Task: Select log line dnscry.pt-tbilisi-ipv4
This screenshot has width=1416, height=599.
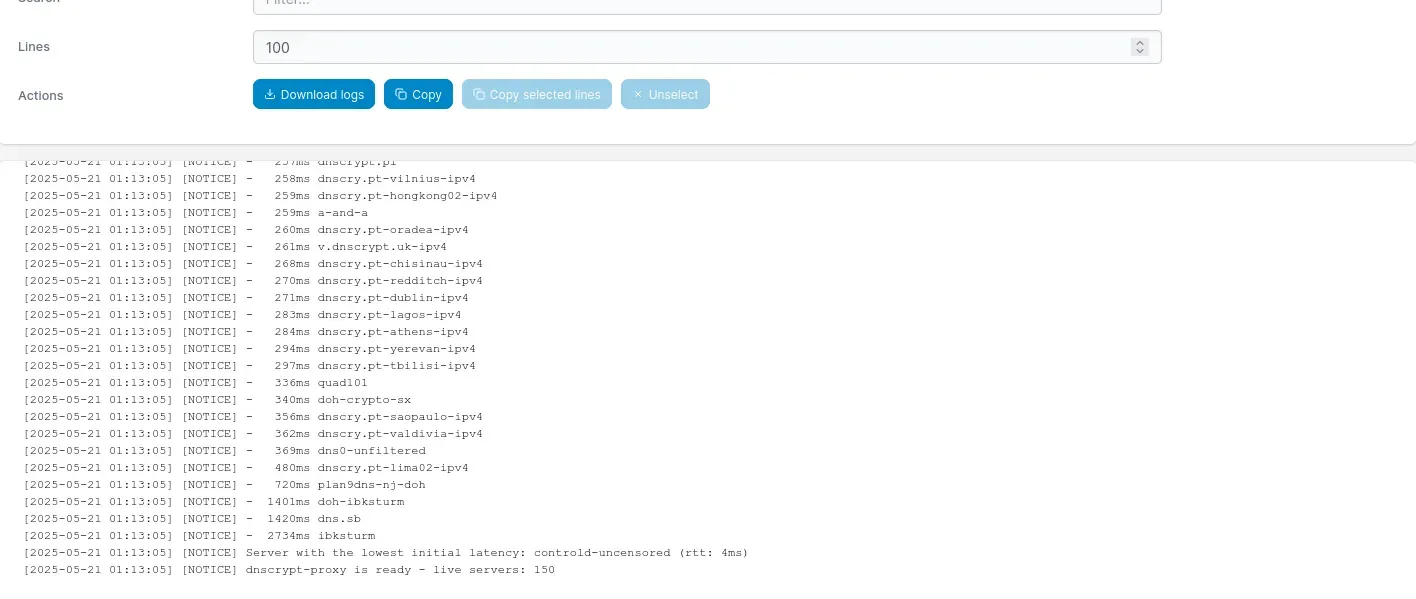Action: coord(250,366)
